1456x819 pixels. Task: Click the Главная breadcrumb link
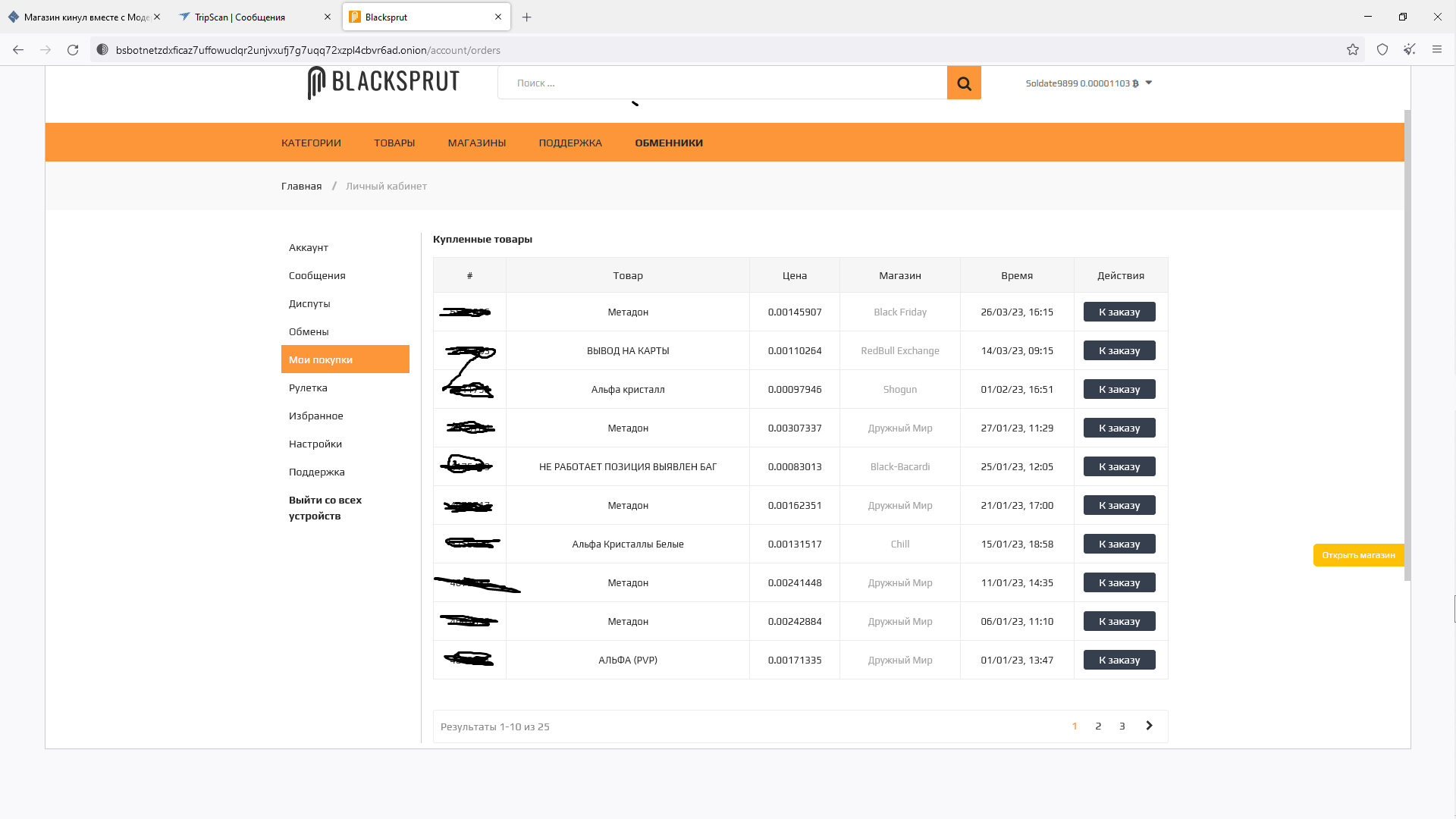(302, 186)
